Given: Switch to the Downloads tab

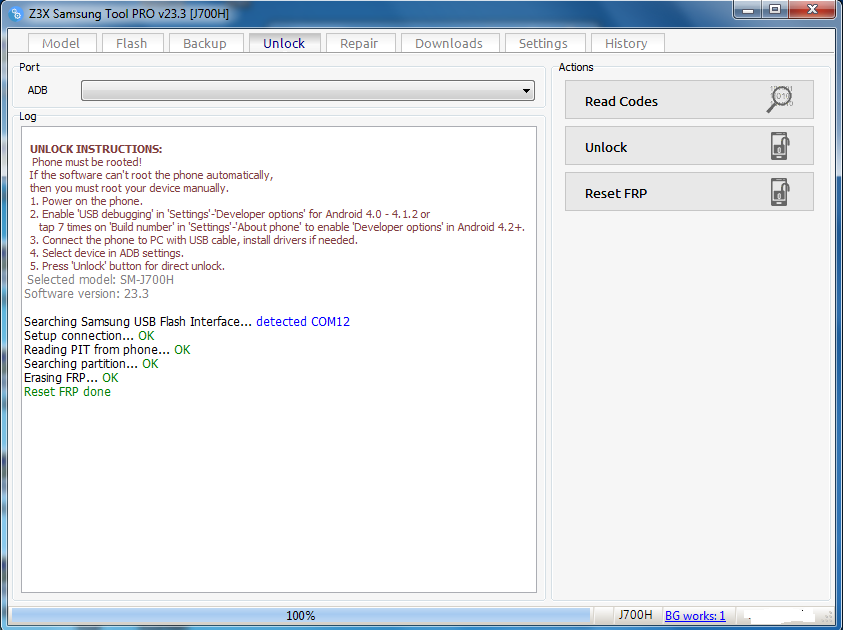Looking at the screenshot, I should (x=449, y=43).
